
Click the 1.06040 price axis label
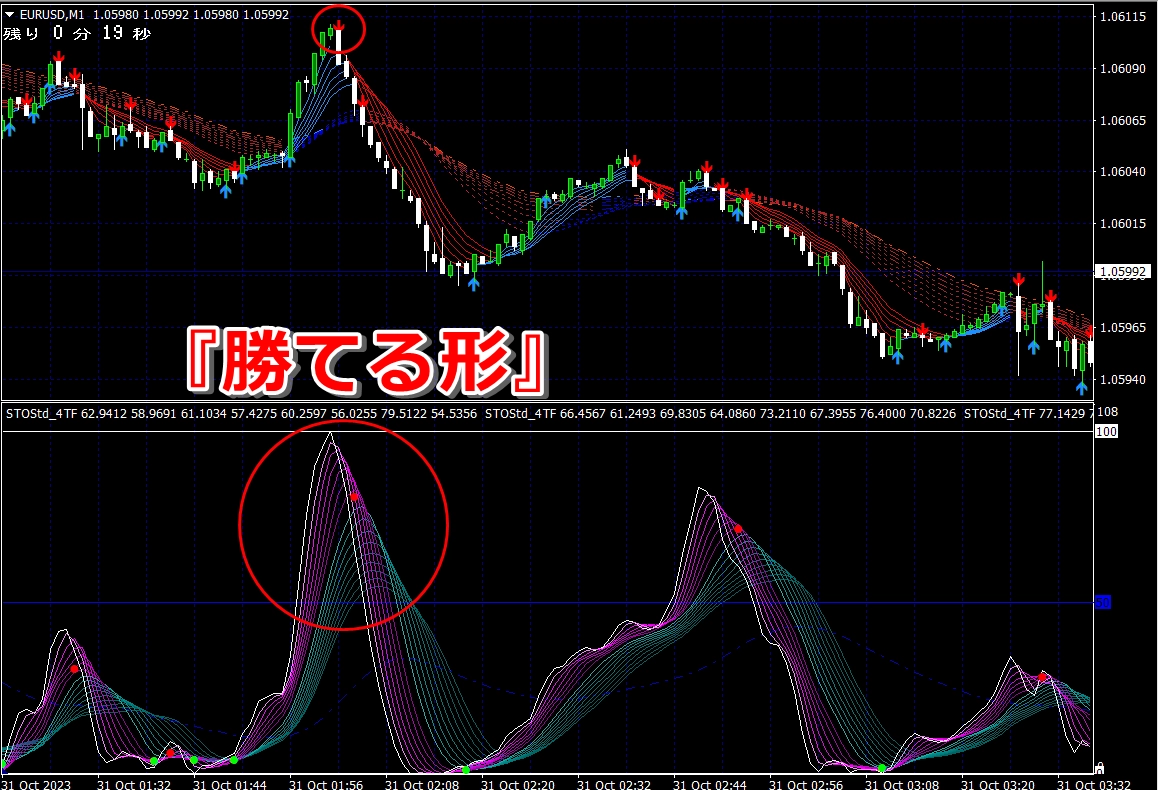(x=1123, y=171)
